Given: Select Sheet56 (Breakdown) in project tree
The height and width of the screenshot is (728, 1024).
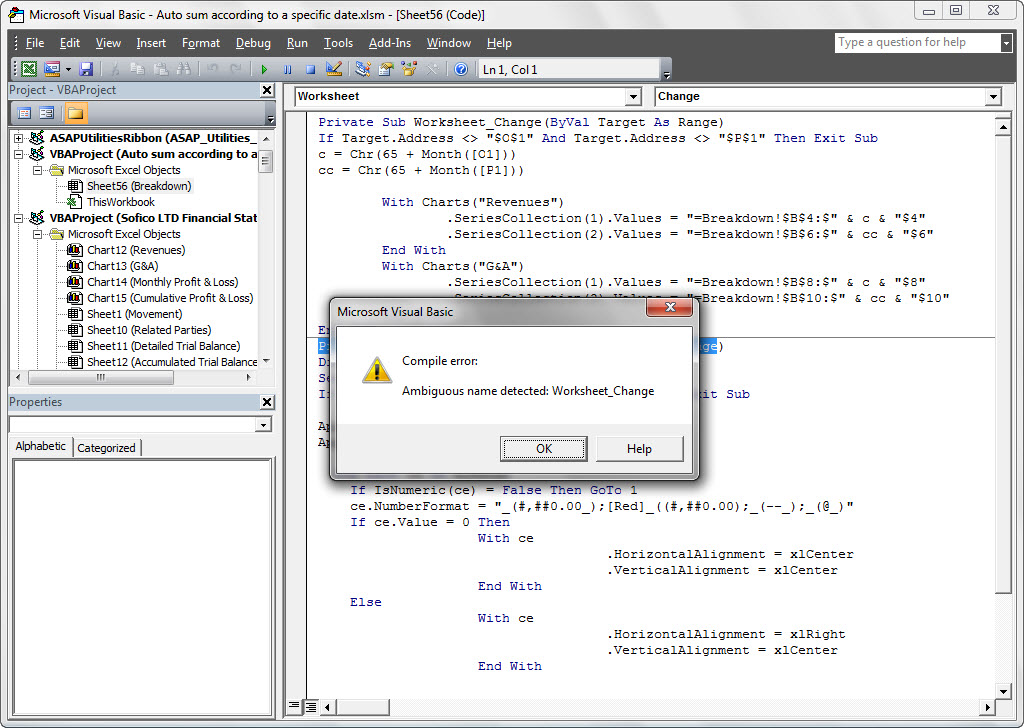Looking at the screenshot, I should (x=139, y=186).
